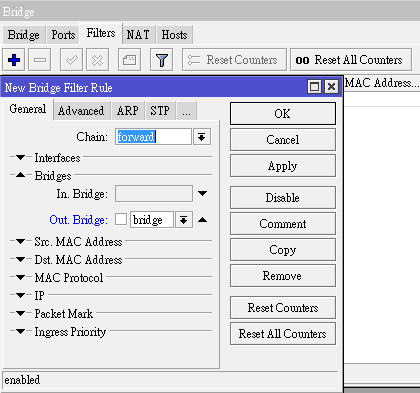Screen dimensions: 420x393
Task: Click the comment note icon in toolbar
Action: [x=129, y=60]
